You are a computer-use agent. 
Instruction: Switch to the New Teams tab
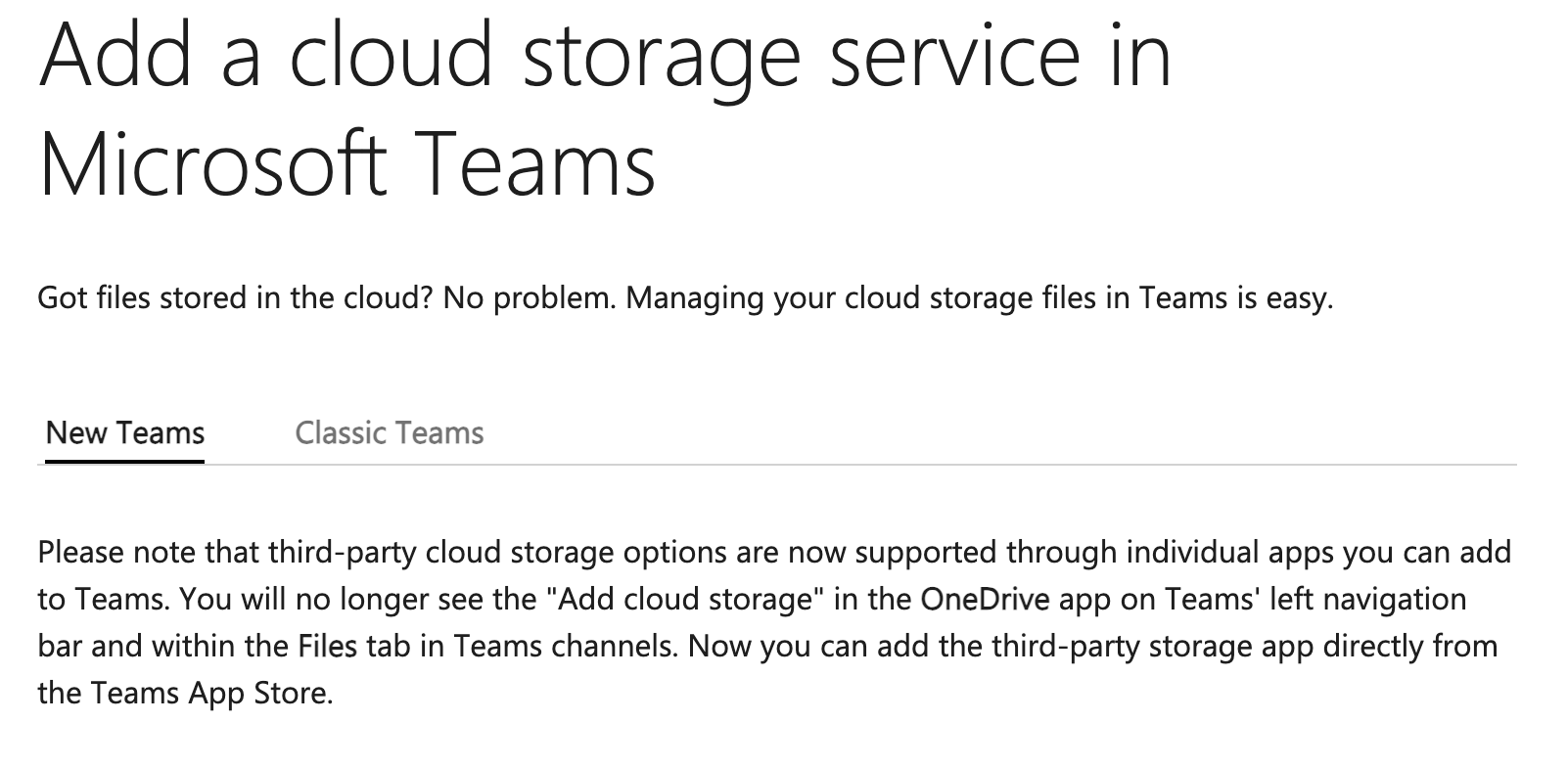tap(125, 433)
